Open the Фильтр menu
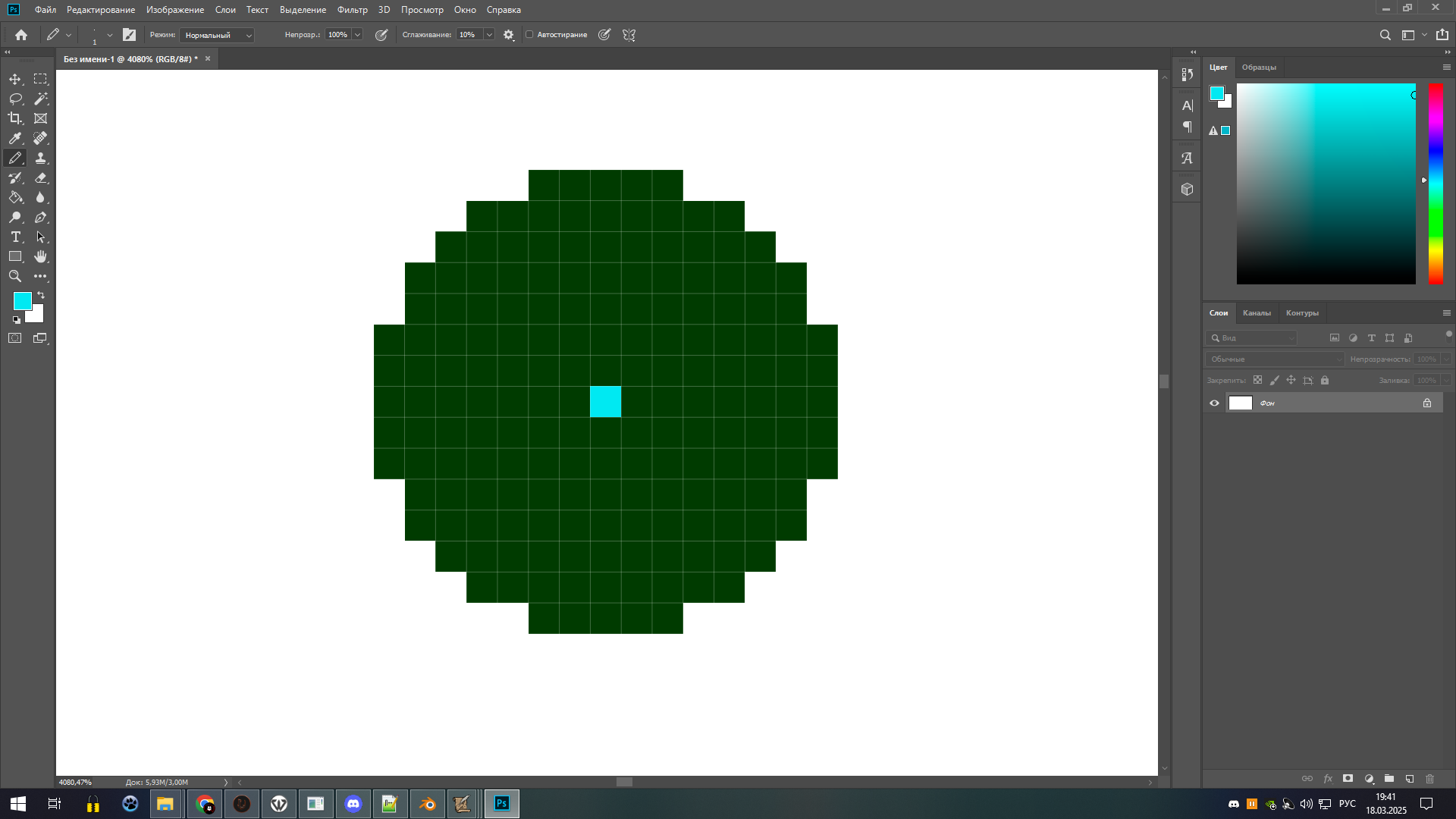The width and height of the screenshot is (1456, 819). (352, 10)
